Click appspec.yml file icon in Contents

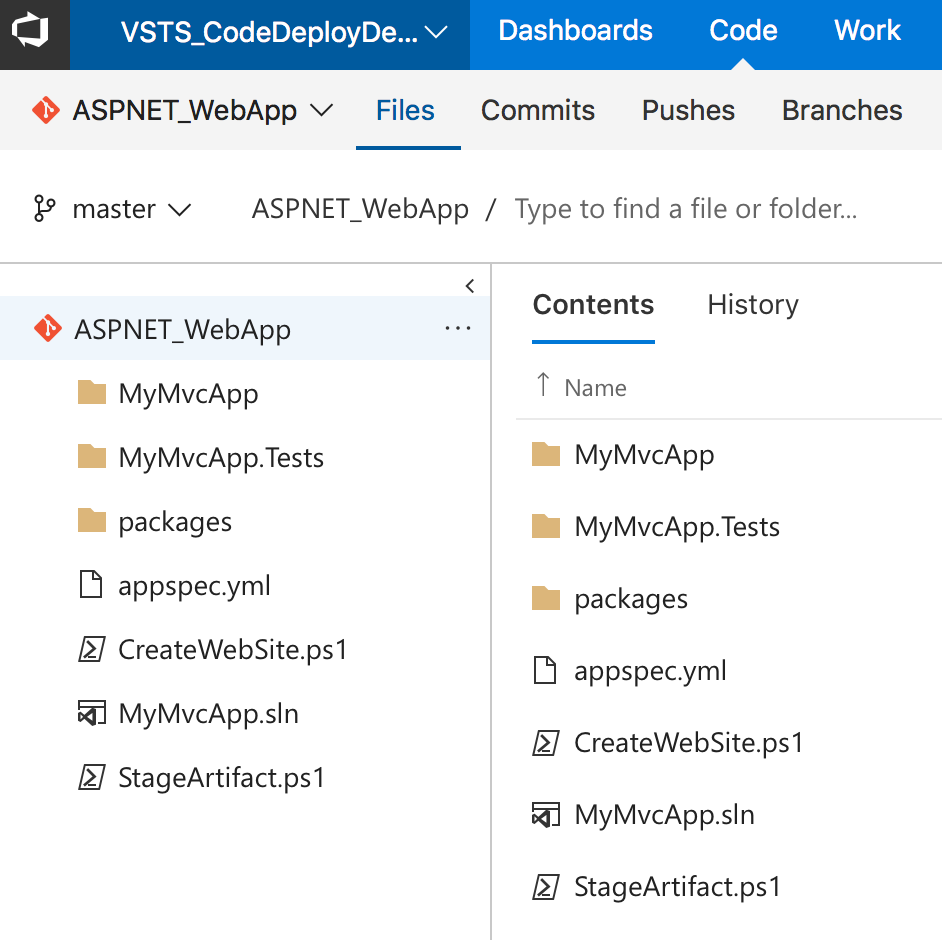click(545, 670)
